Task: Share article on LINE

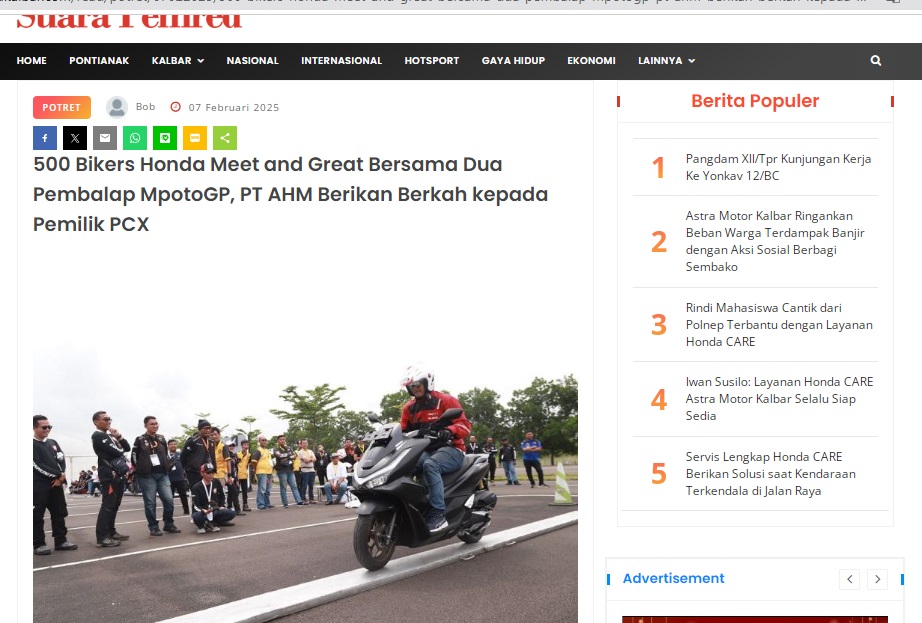Action: (165, 138)
